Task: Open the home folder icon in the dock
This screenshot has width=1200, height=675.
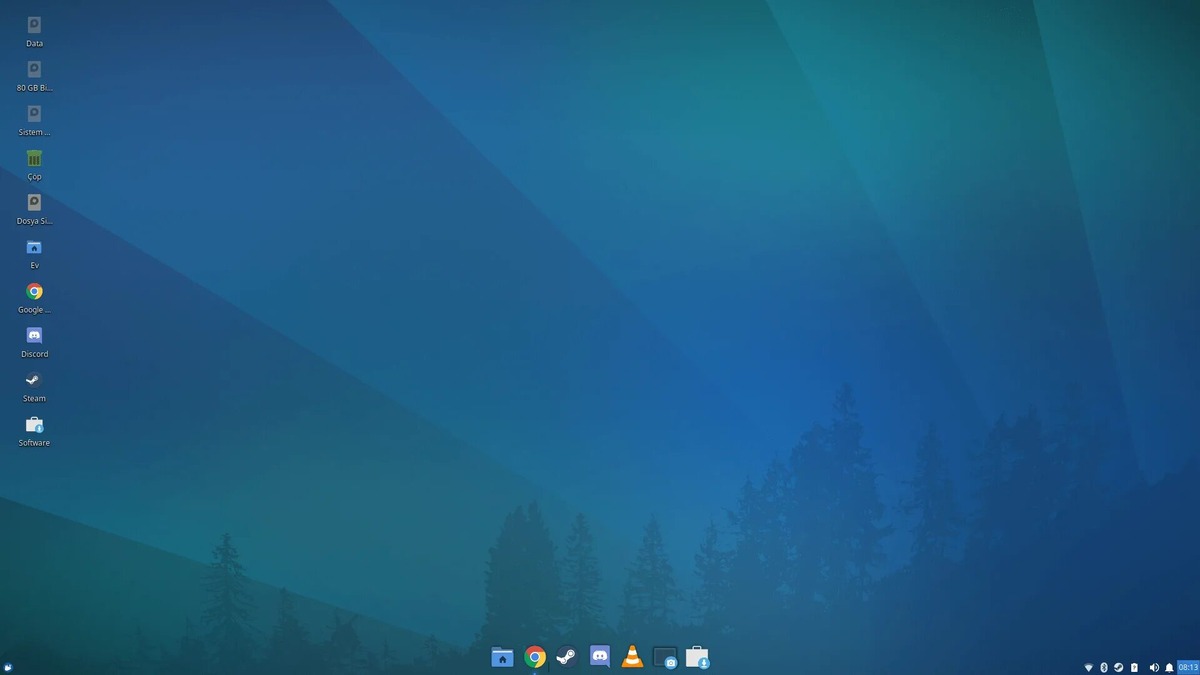Action: pos(501,657)
